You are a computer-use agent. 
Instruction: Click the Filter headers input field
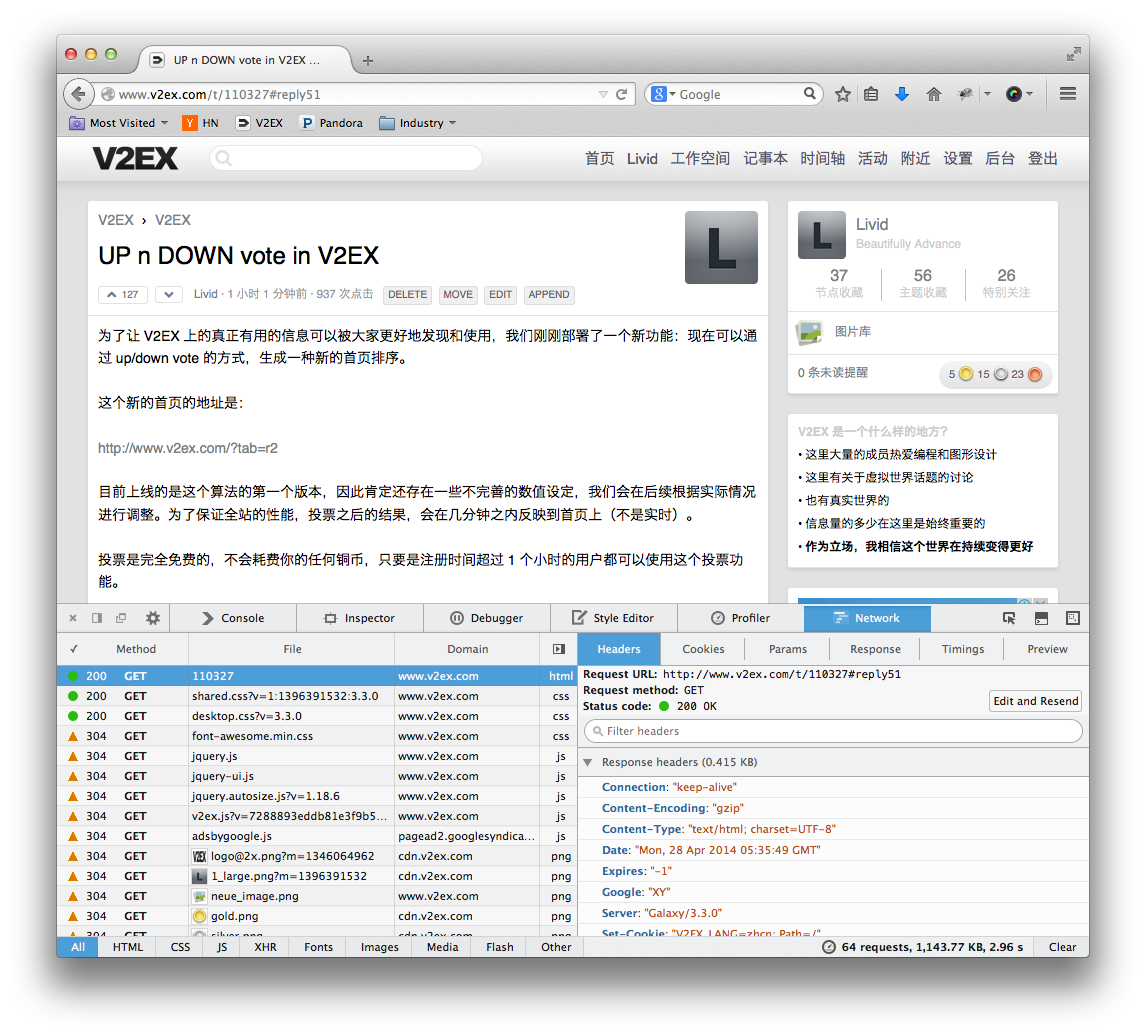(x=833, y=731)
